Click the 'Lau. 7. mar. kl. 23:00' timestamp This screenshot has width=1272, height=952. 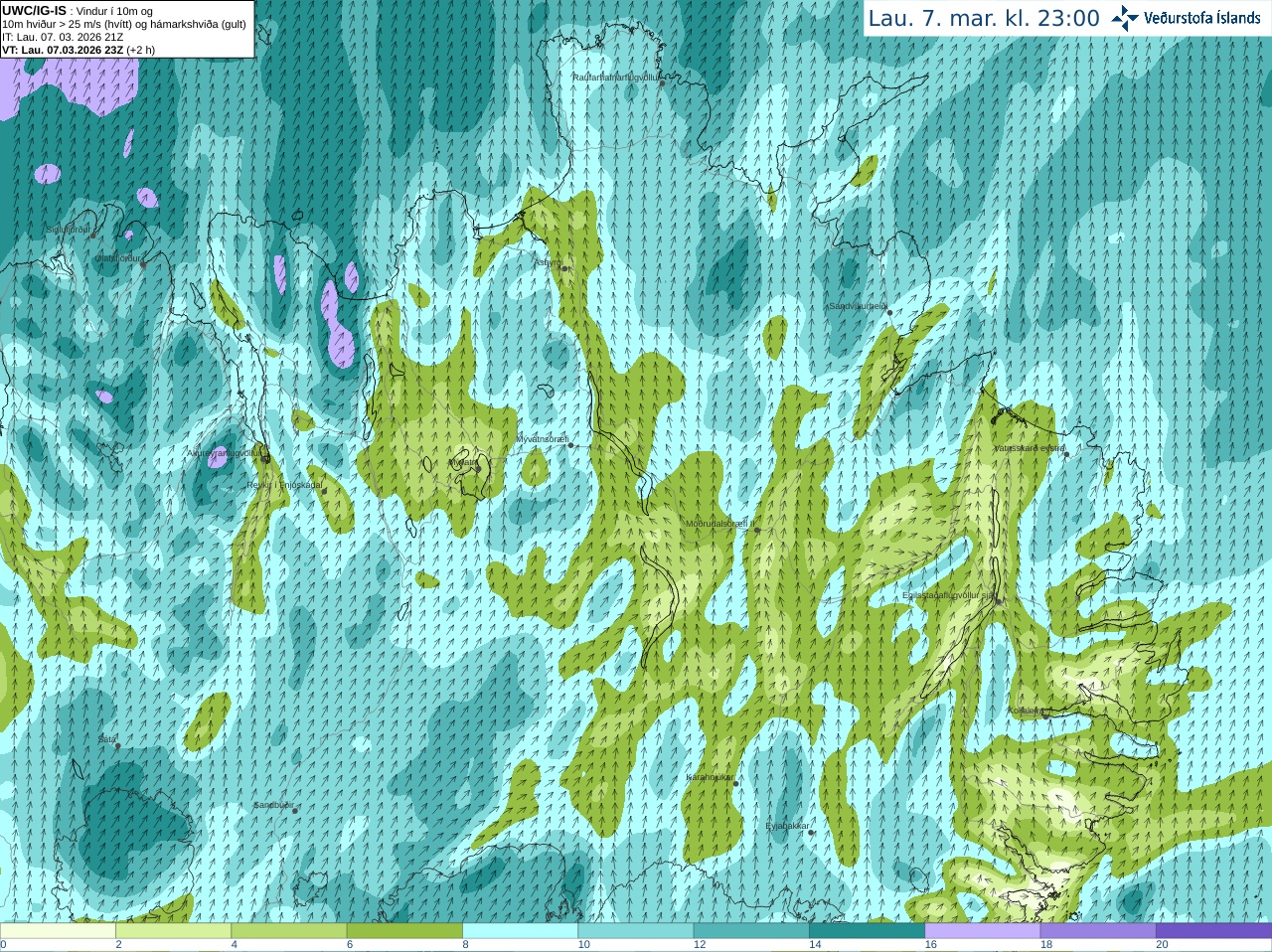pos(984,18)
